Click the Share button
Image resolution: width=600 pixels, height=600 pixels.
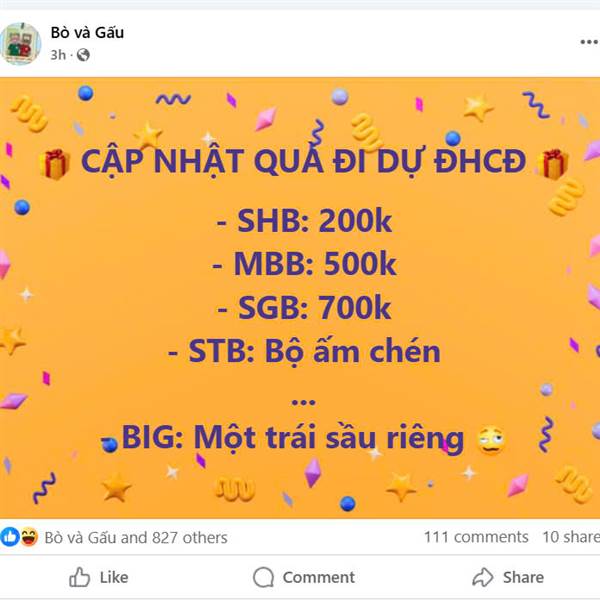[508, 577]
